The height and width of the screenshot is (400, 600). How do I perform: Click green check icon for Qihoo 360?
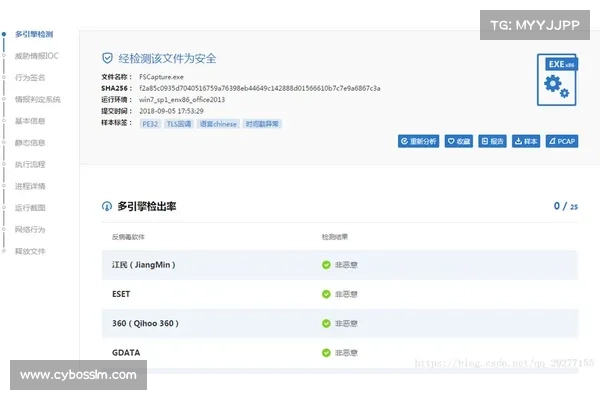tap(326, 323)
